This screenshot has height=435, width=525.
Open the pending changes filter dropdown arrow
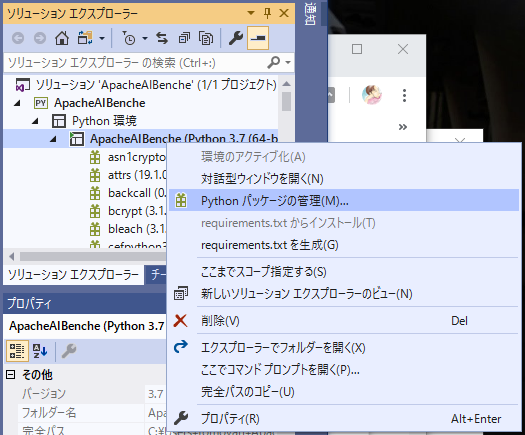pyautogui.click(x=145, y=39)
